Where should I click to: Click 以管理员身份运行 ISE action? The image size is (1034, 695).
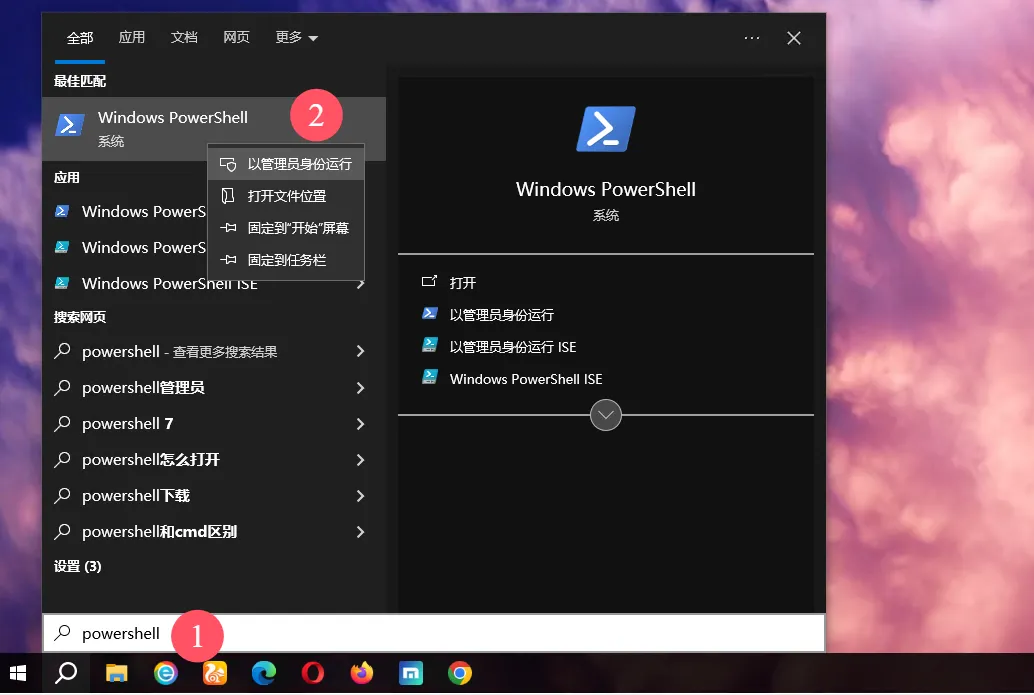[512, 347]
